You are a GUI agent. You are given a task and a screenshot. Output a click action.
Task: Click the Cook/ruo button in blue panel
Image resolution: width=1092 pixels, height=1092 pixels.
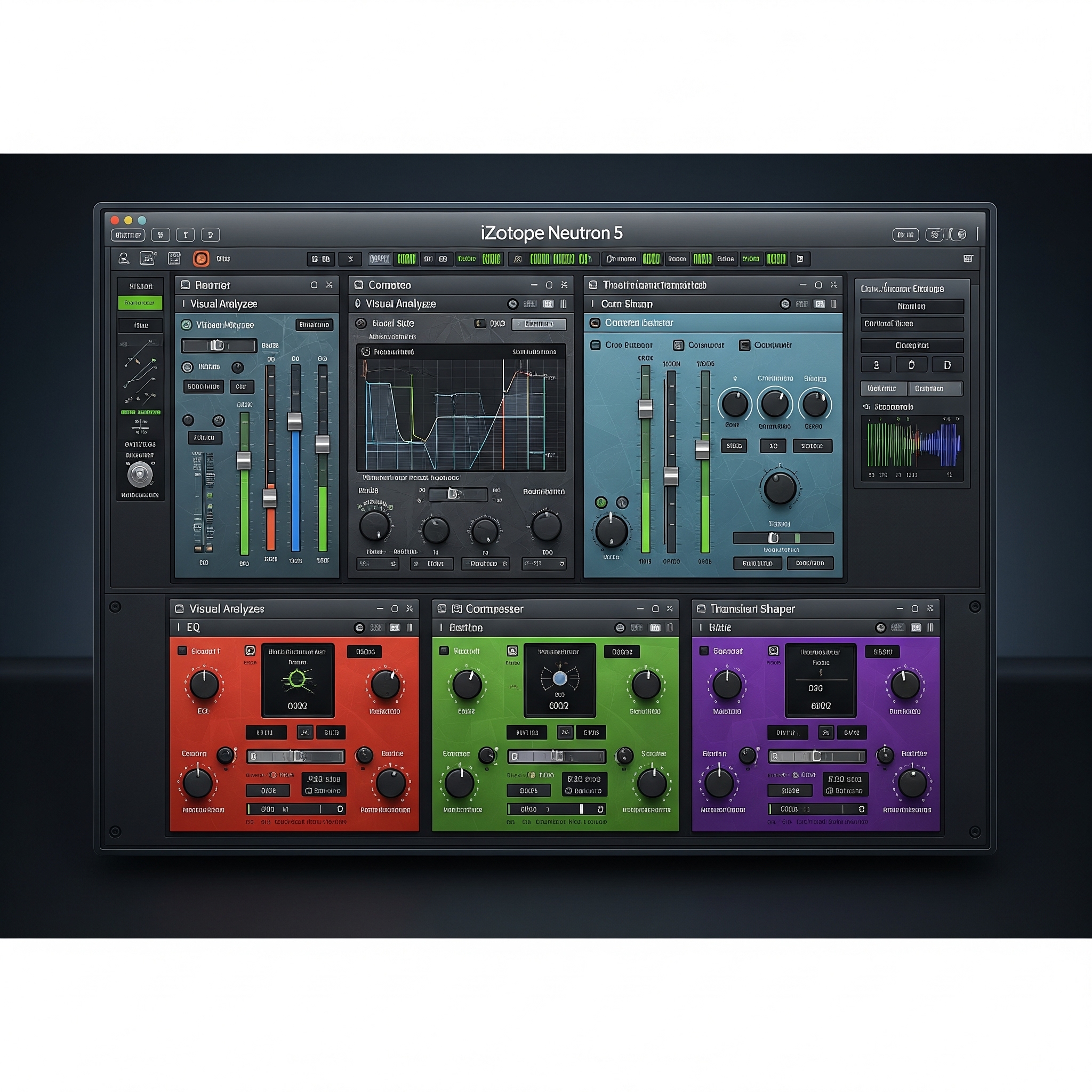point(810,563)
